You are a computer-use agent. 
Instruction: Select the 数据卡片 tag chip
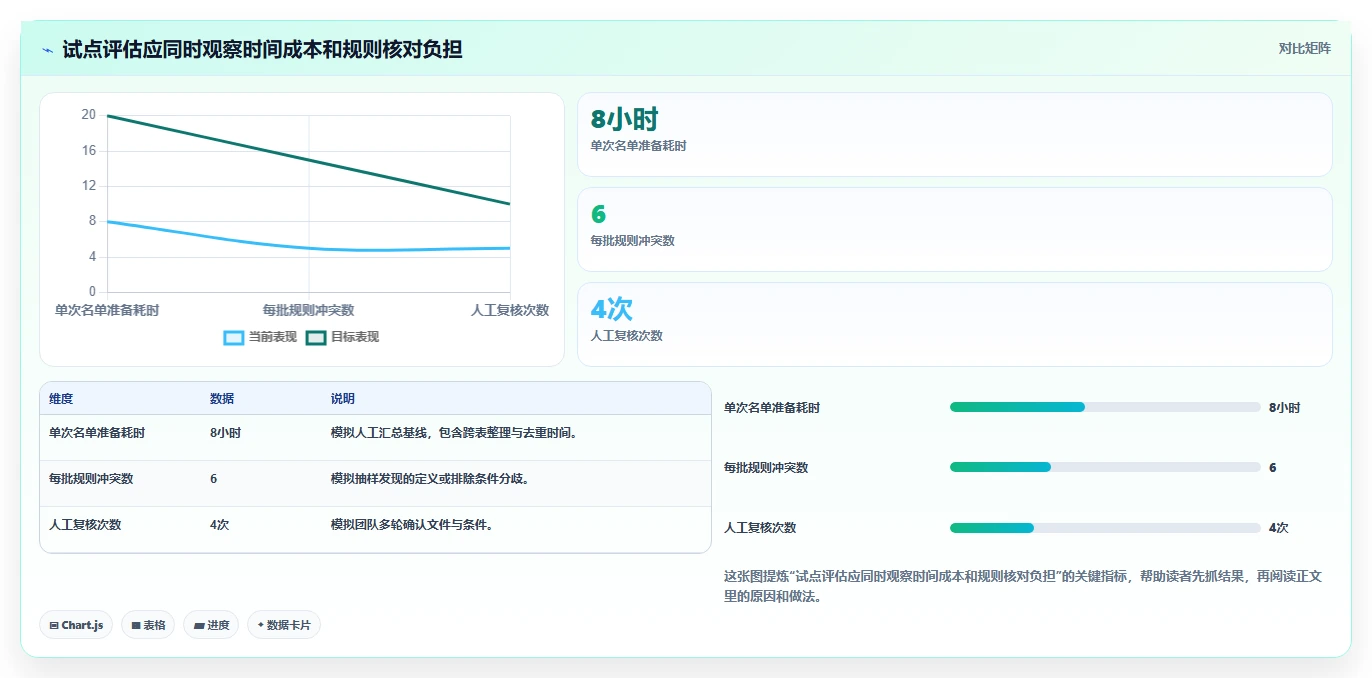284,625
